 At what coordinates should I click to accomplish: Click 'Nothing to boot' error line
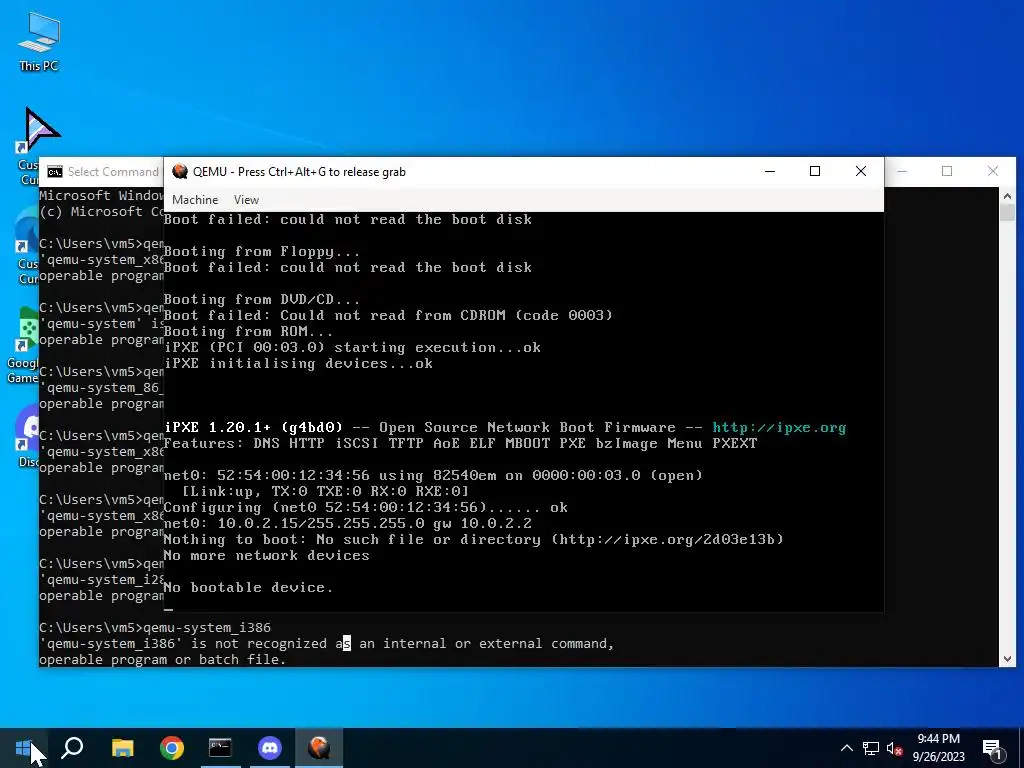(x=473, y=539)
